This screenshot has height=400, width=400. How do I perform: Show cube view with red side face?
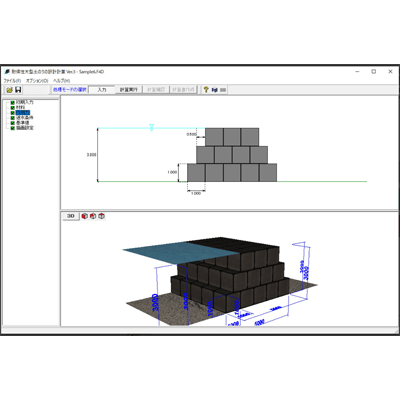93,216
